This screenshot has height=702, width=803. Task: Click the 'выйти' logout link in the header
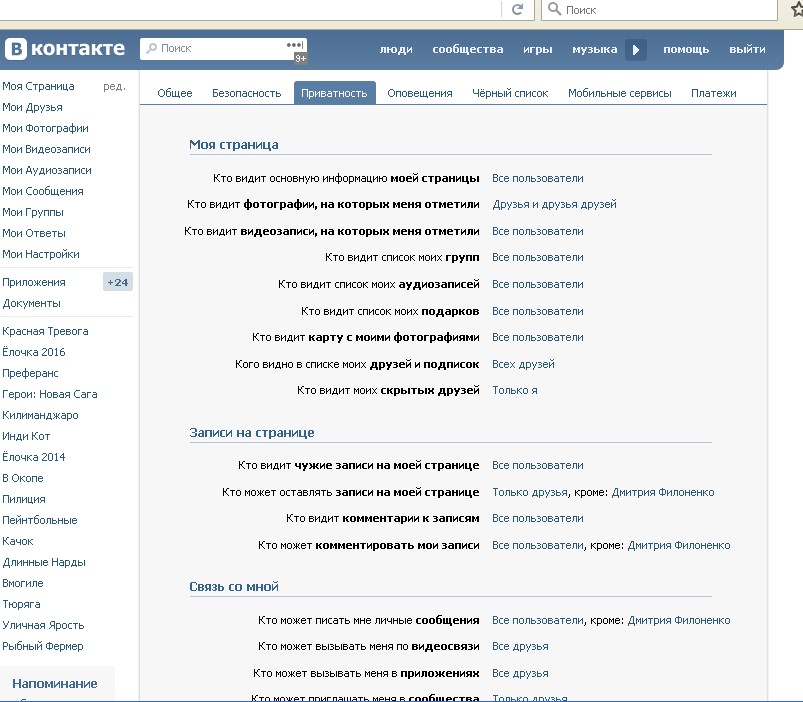tap(747, 49)
